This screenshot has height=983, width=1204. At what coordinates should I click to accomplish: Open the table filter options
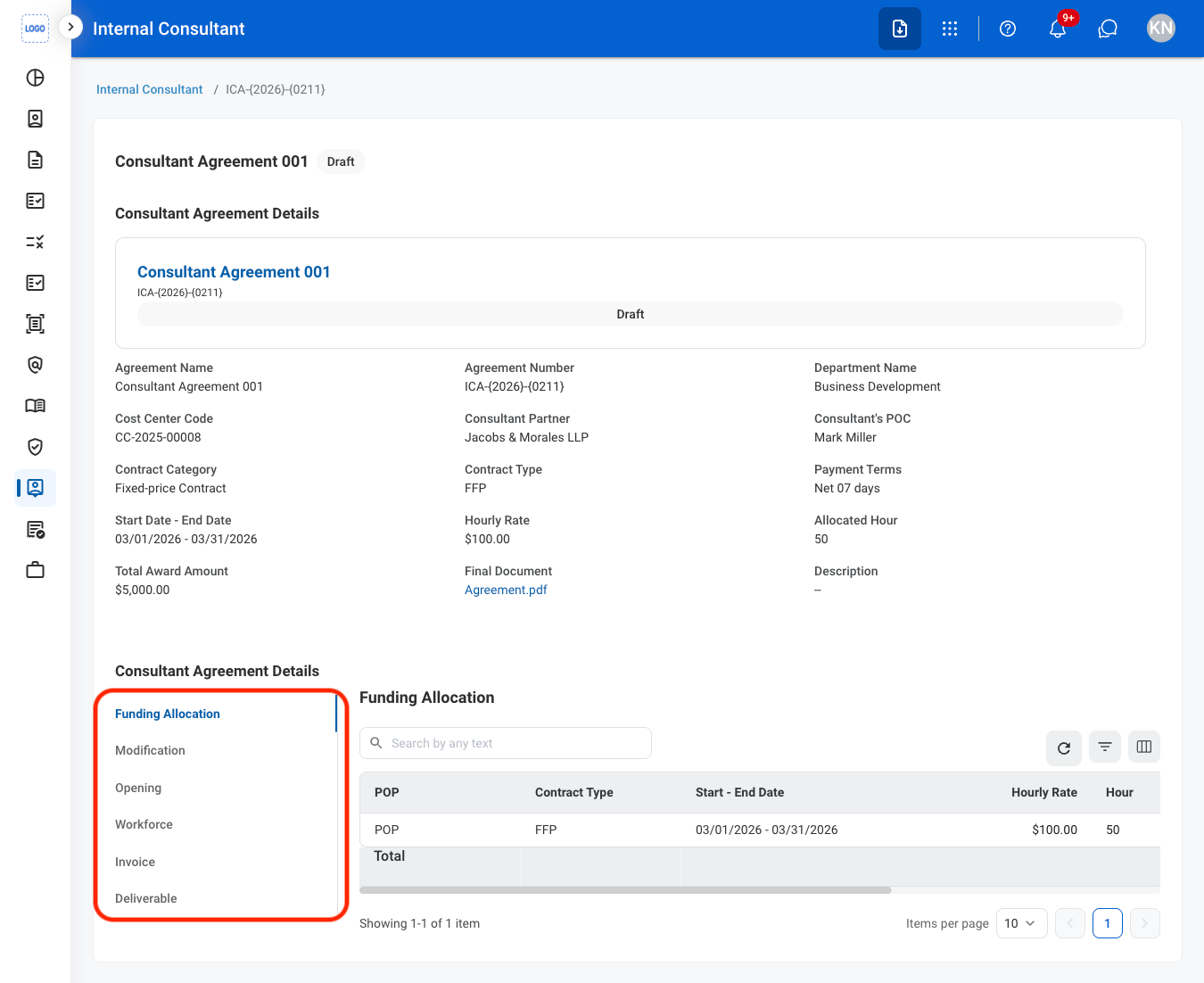click(1105, 747)
